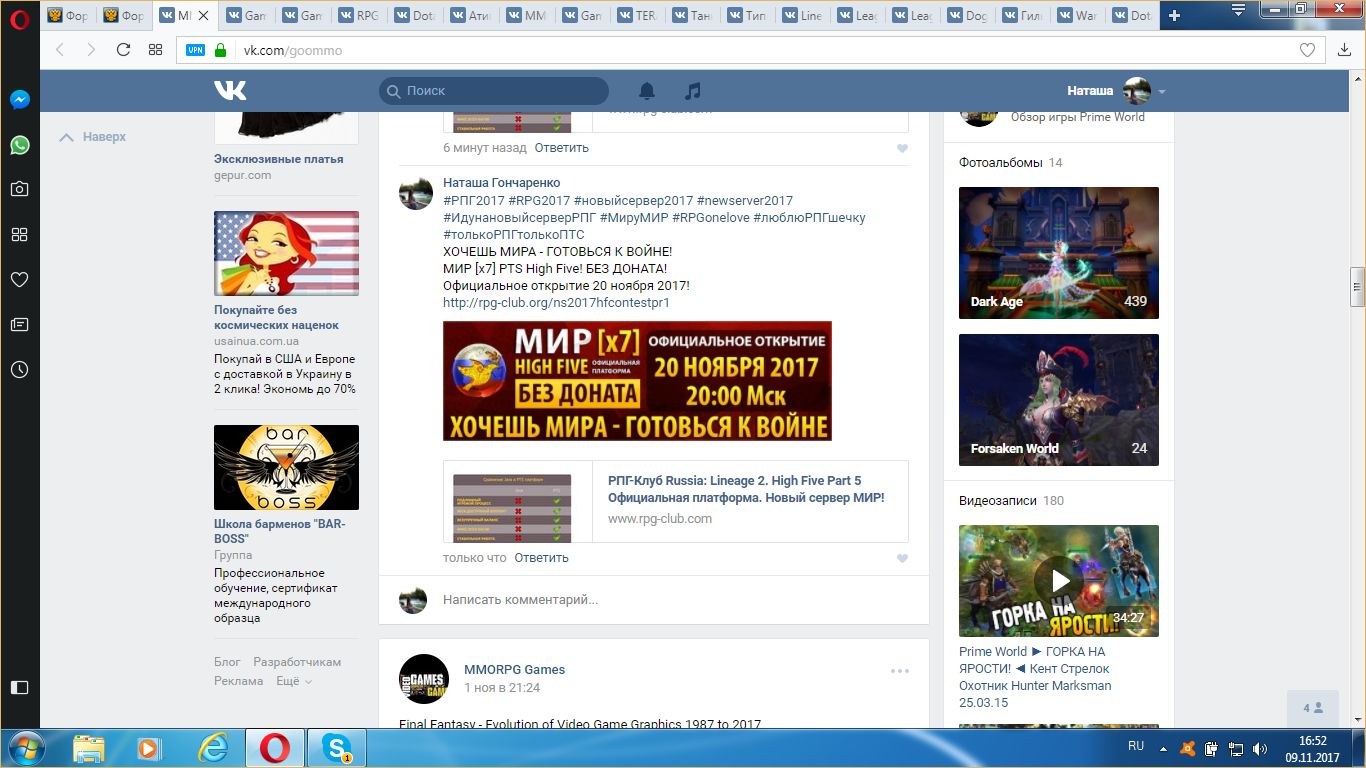Open a new browser tab

pyautogui.click(x=1174, y=15)
